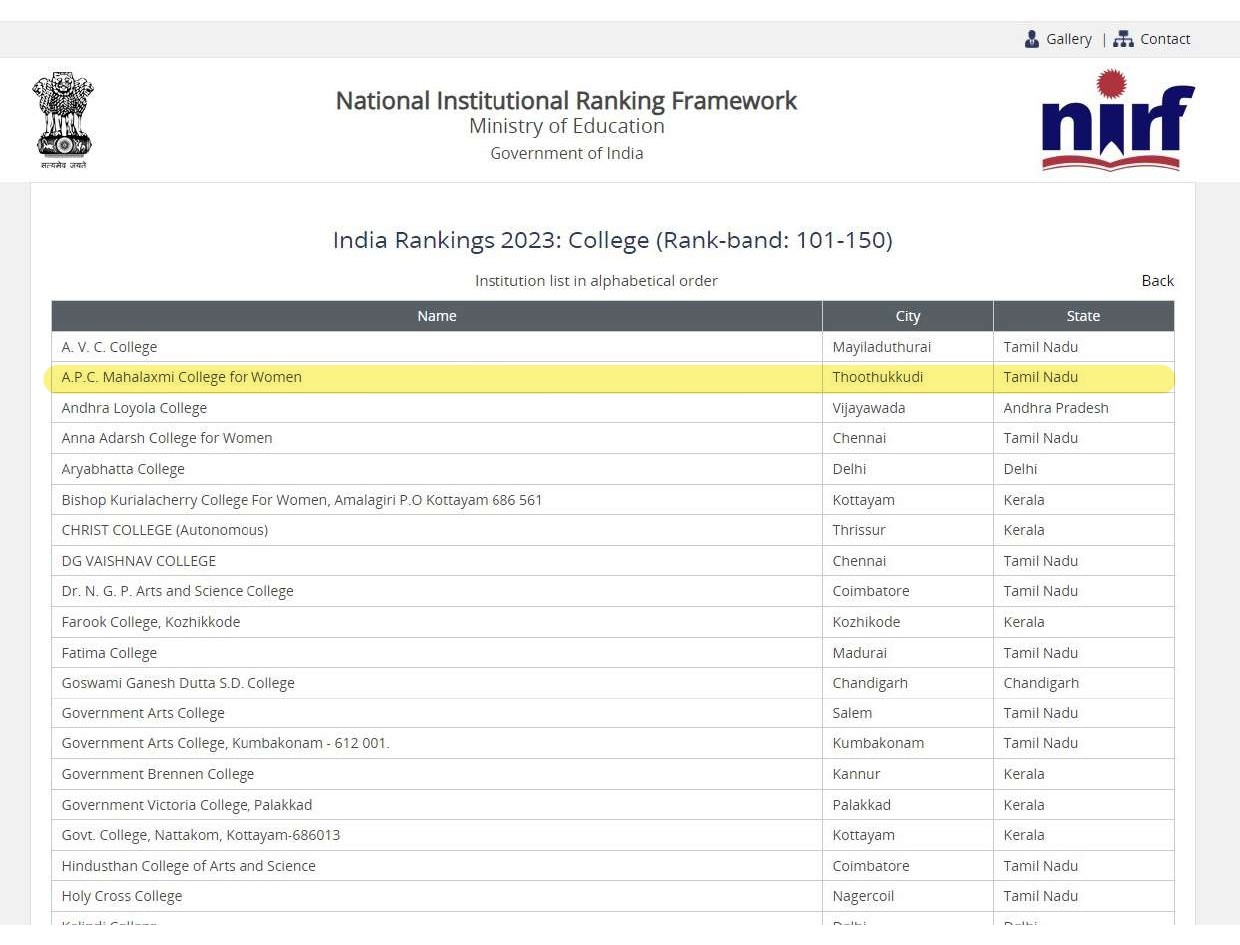Select Dr. N. G. P. Arts and Science College

[177, 591]
